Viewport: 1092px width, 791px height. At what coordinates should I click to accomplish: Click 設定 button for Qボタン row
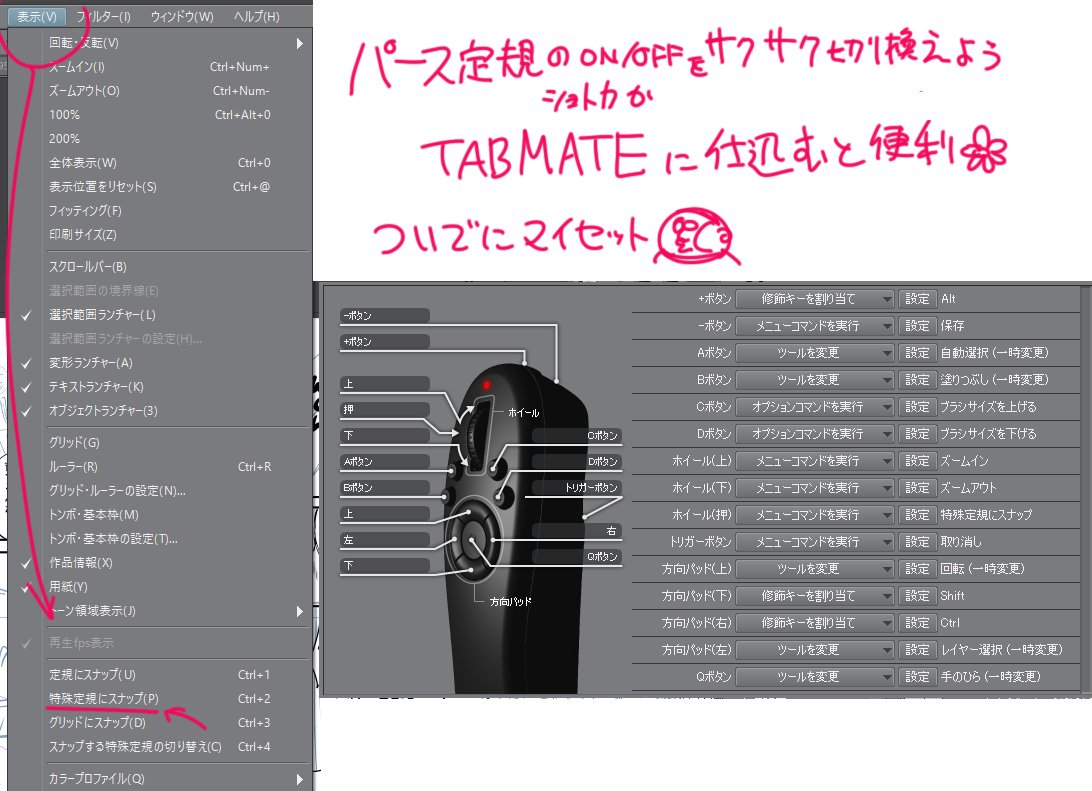[x=916, y=677]
